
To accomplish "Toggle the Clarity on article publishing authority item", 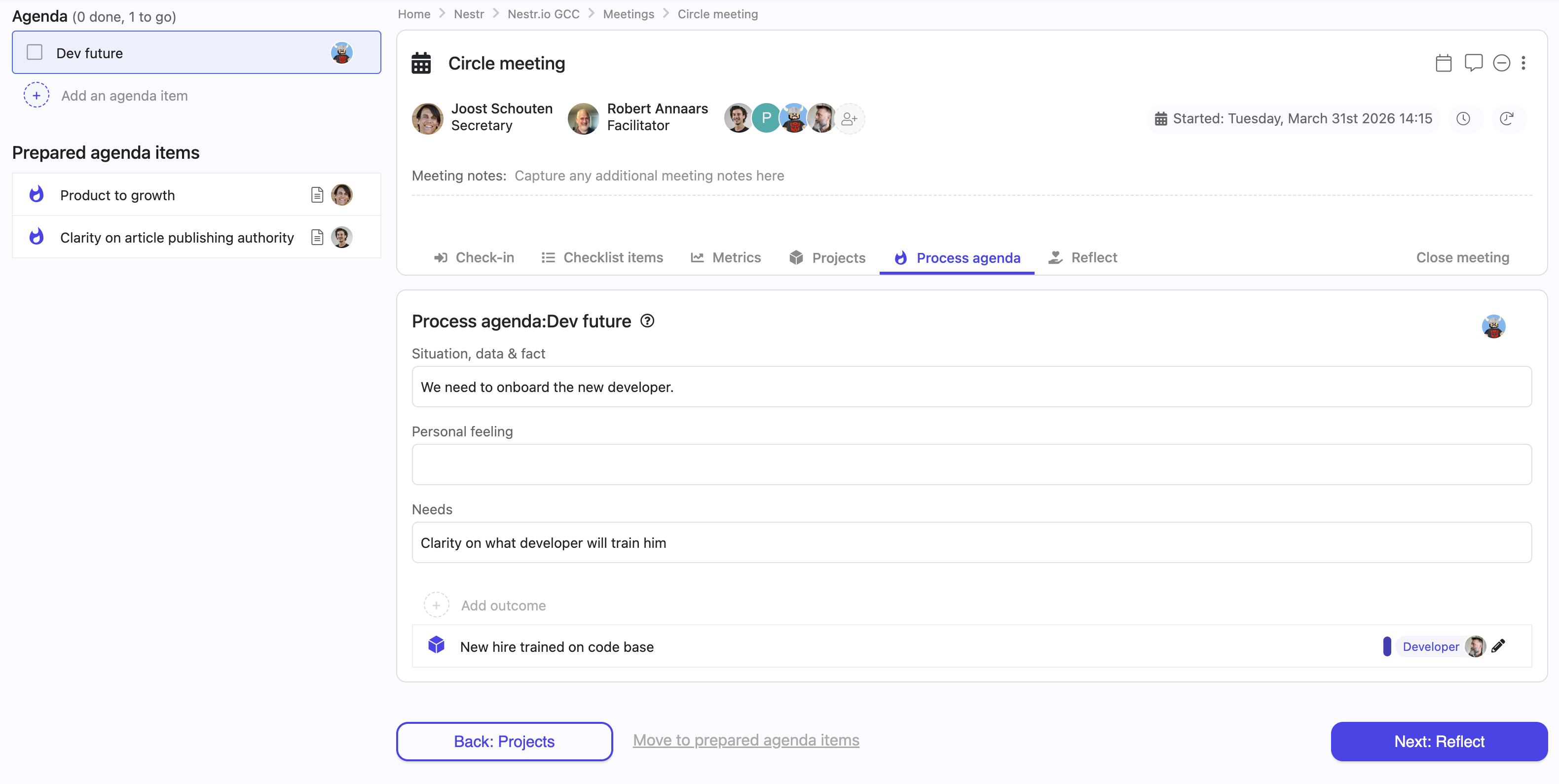I will click(x=36, y=237).
